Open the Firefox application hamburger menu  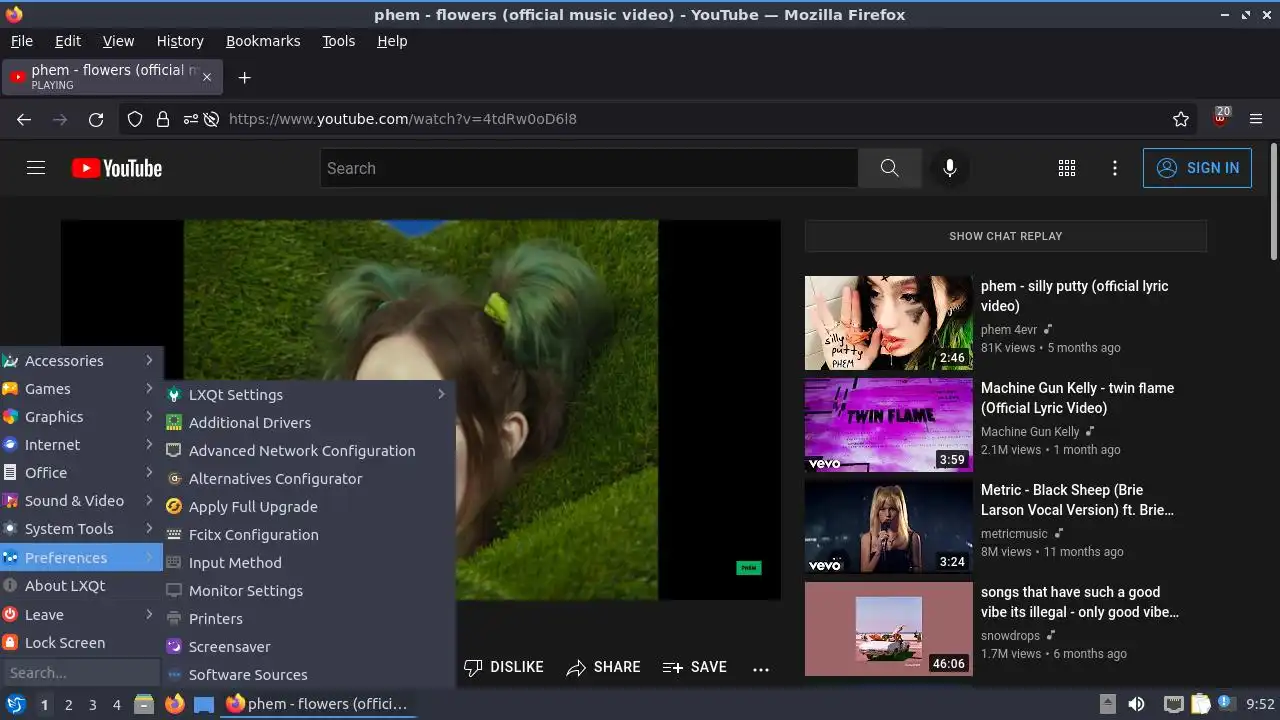(x=1256, y=119)
